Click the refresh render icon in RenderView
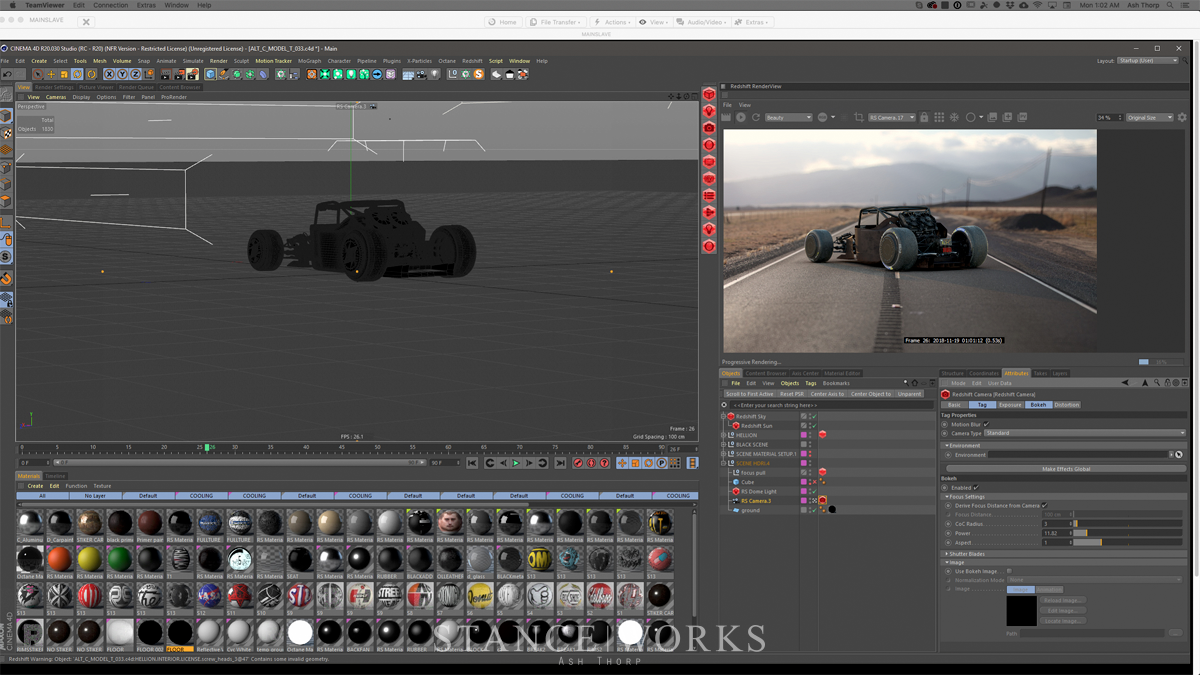 755,117
